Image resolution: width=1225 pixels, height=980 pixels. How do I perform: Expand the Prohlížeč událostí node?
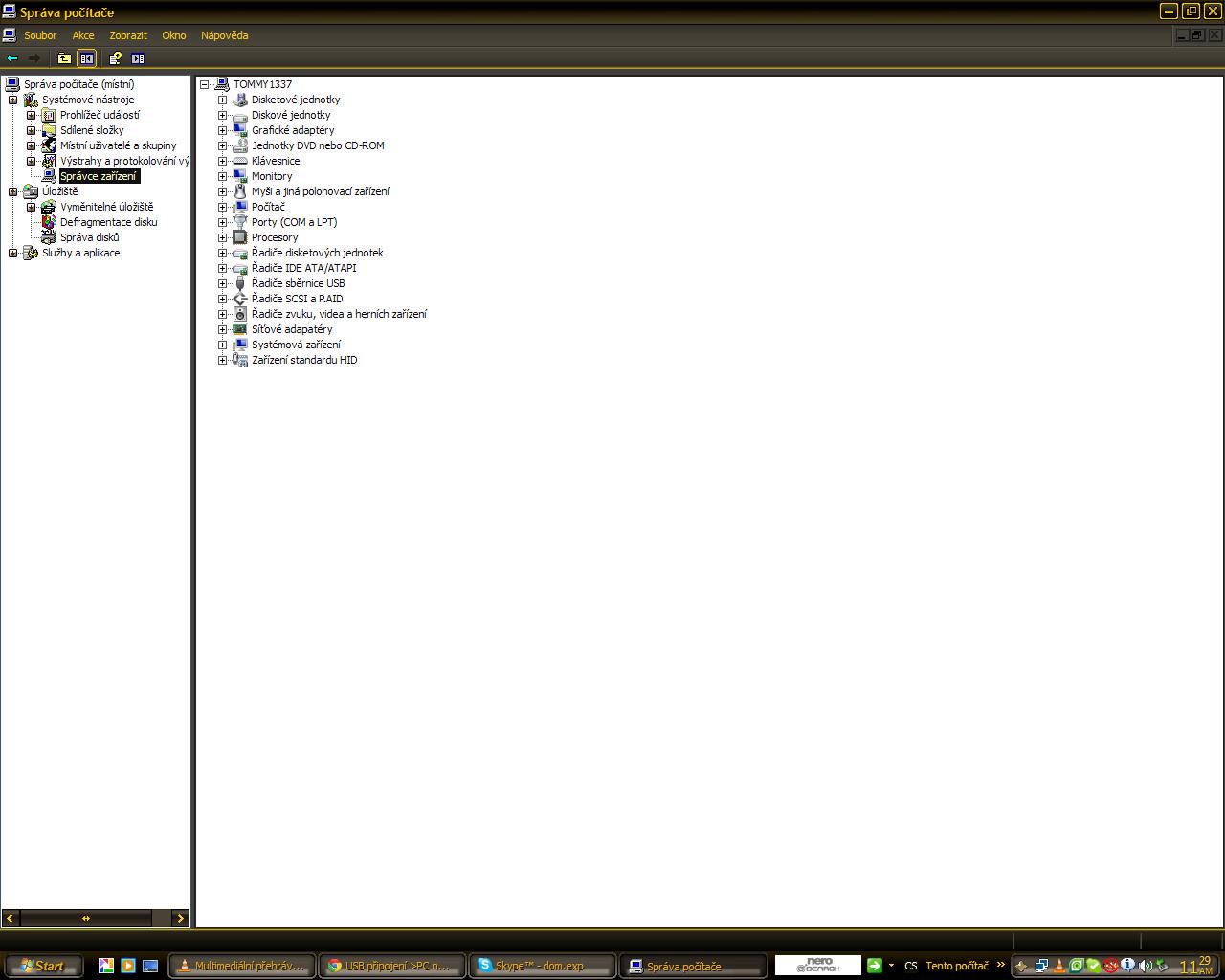(32, 115)
